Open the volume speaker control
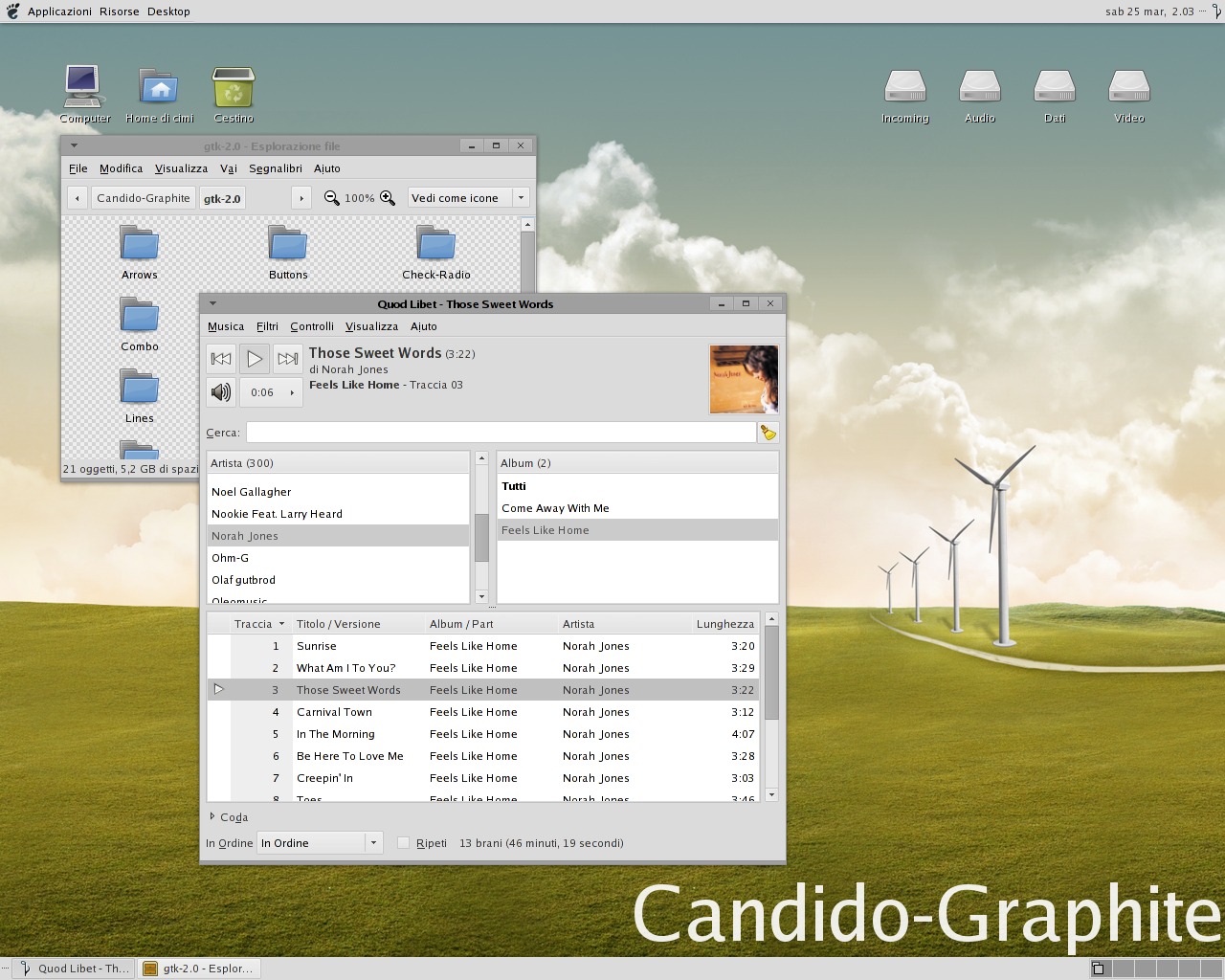The width and height of the screenshot is (1225, 980). [221, 392]
